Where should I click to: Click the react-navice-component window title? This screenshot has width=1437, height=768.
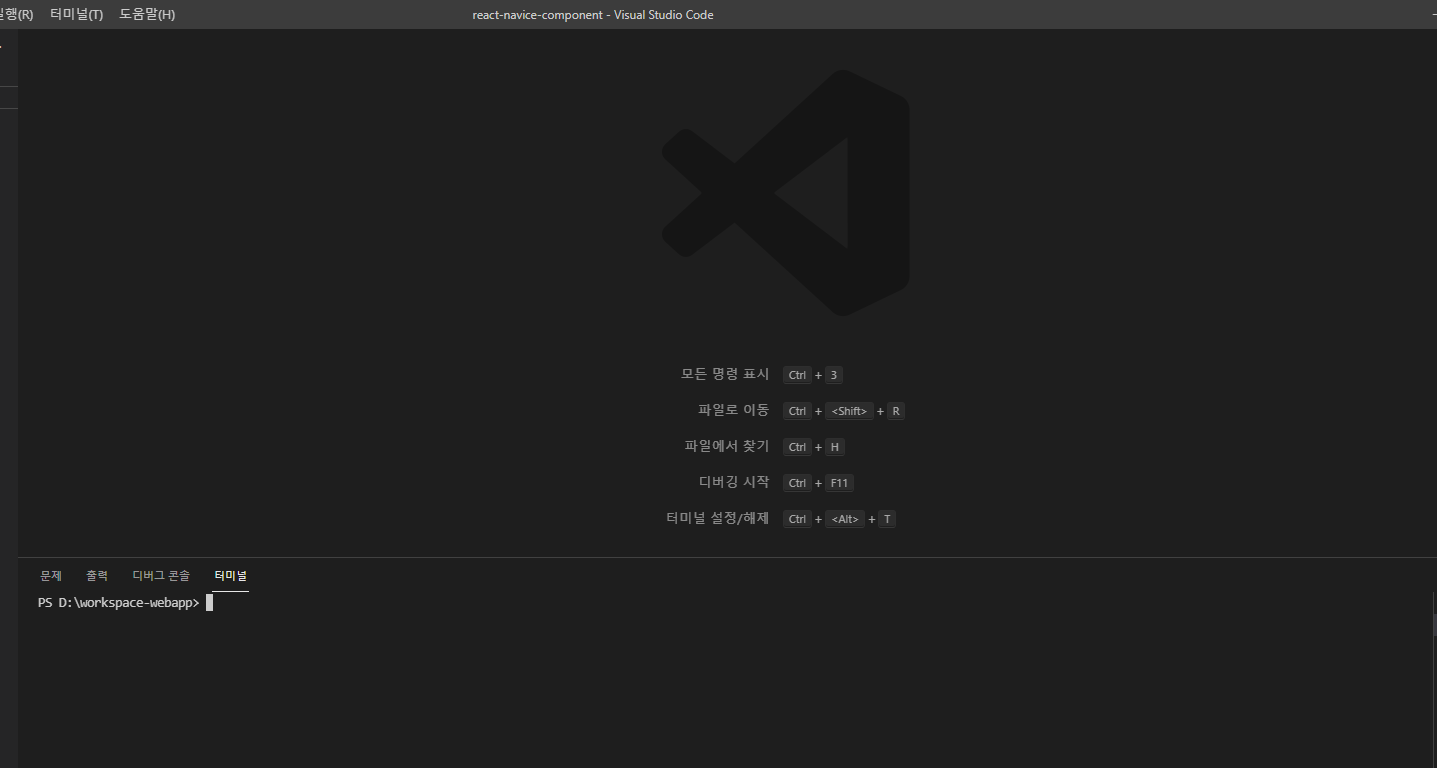(x=593, y=15)
